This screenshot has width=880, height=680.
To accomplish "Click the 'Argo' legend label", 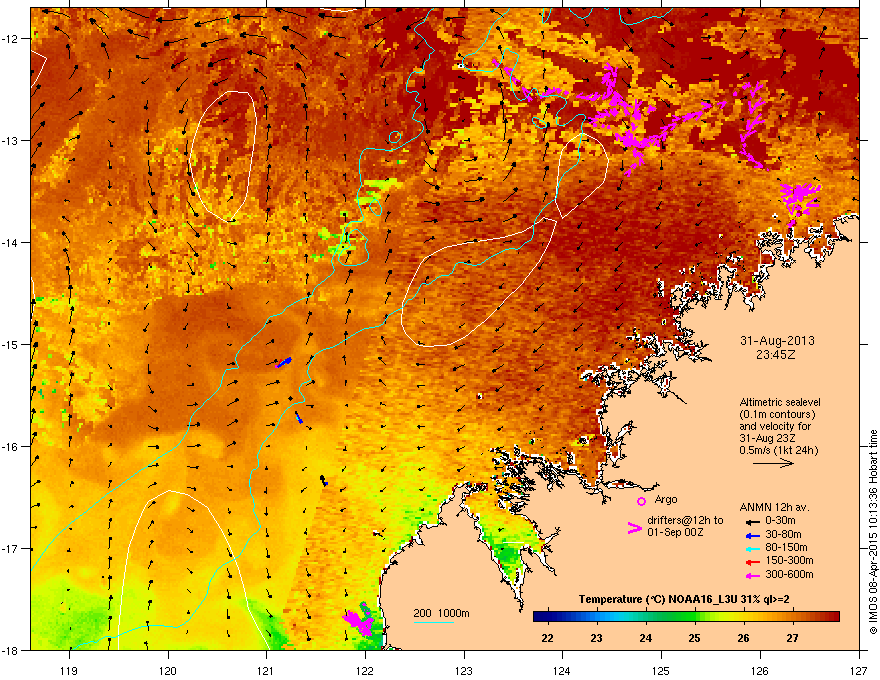I will click(x=666, y=499).
